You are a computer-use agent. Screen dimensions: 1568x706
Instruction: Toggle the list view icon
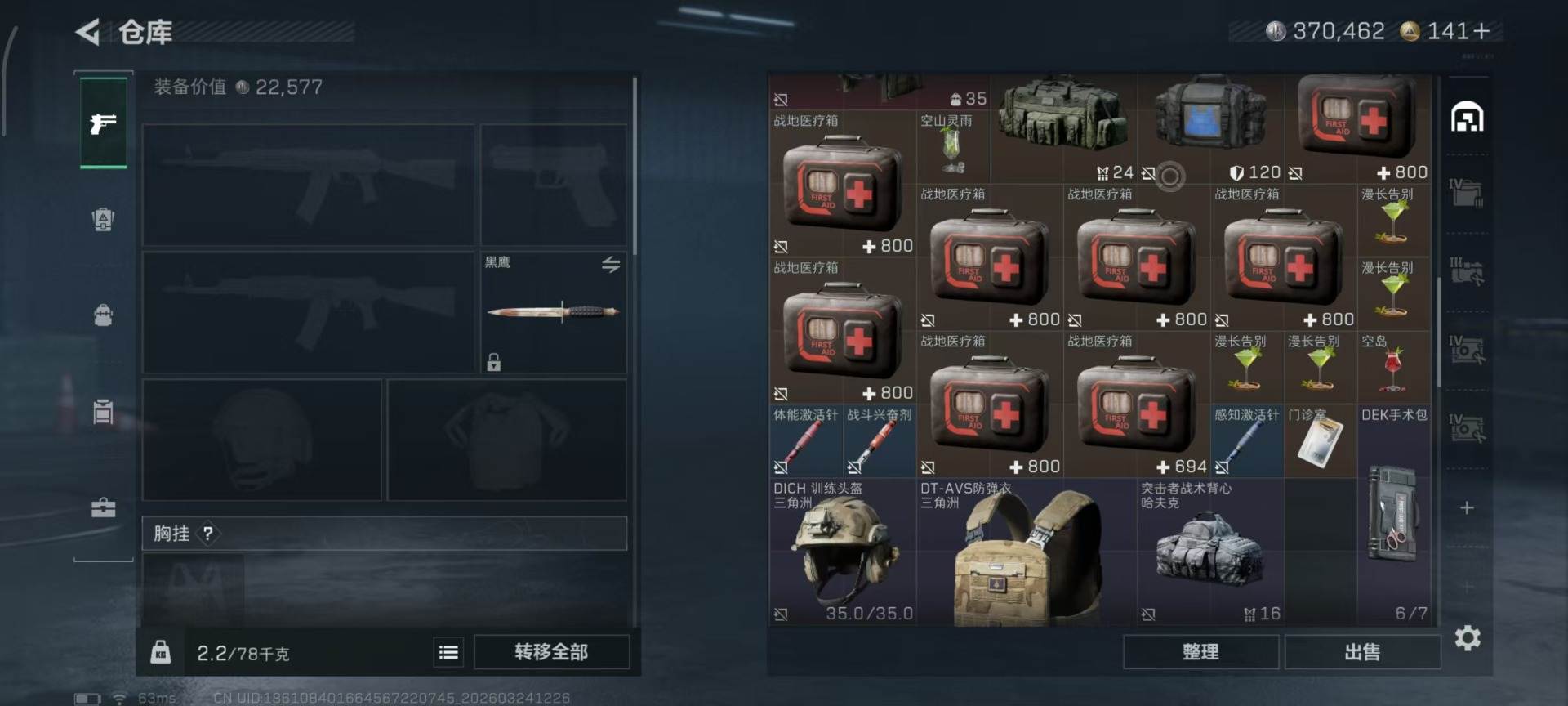point(448,652)
